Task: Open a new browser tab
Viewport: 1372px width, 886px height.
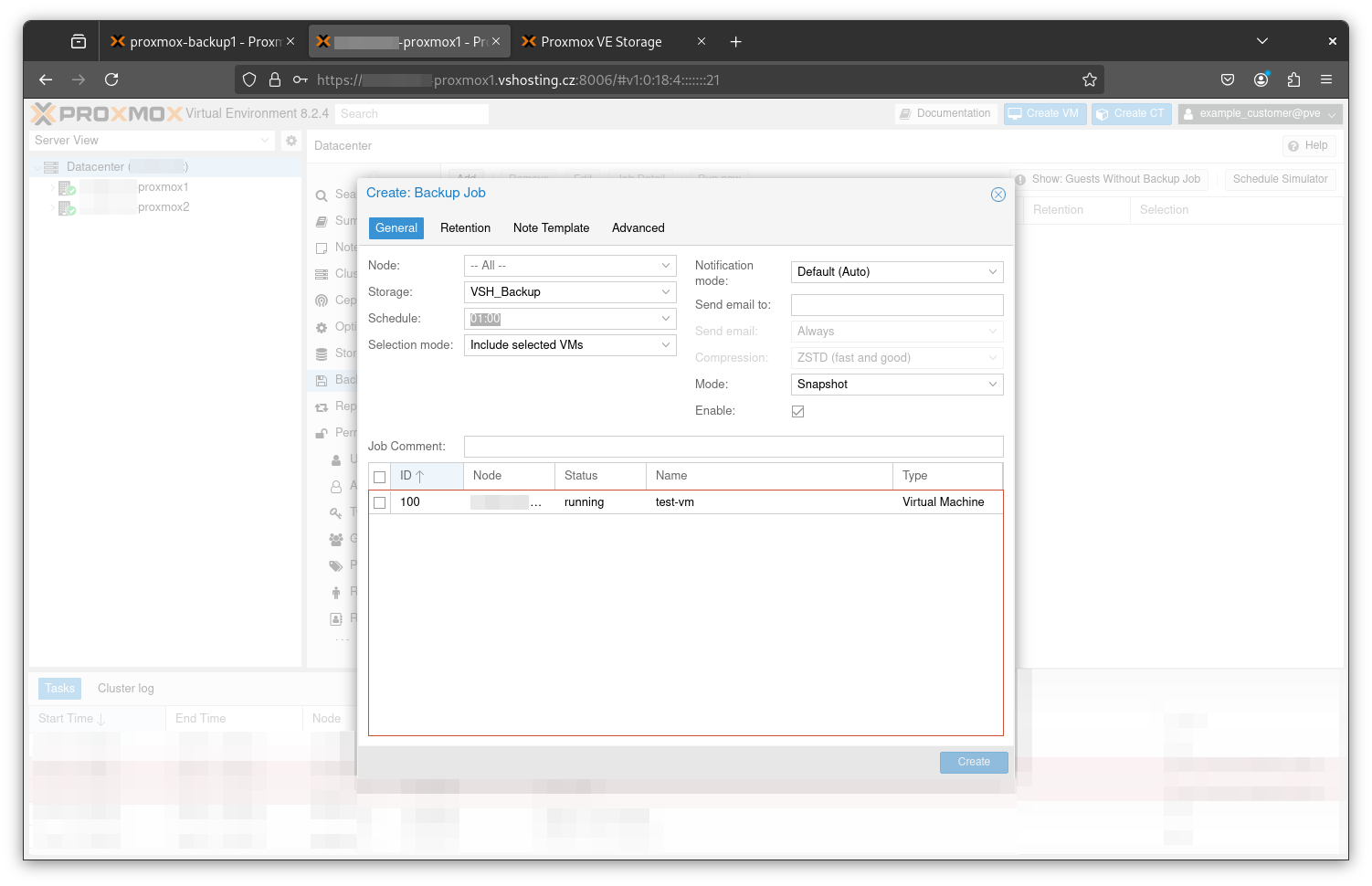Action: [x=735, y=42]
